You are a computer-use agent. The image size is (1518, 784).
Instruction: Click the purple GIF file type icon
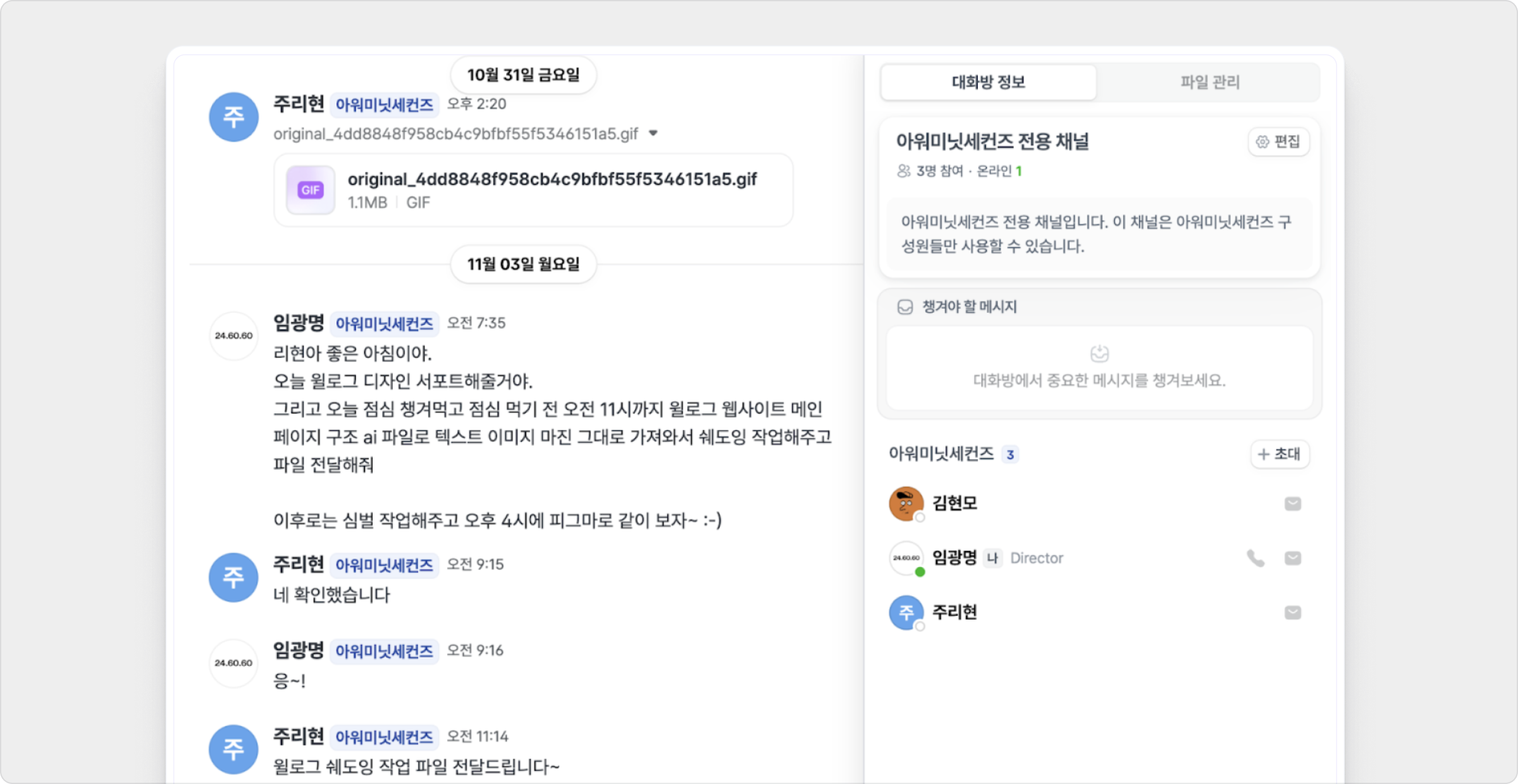click(x=310, y=189)
